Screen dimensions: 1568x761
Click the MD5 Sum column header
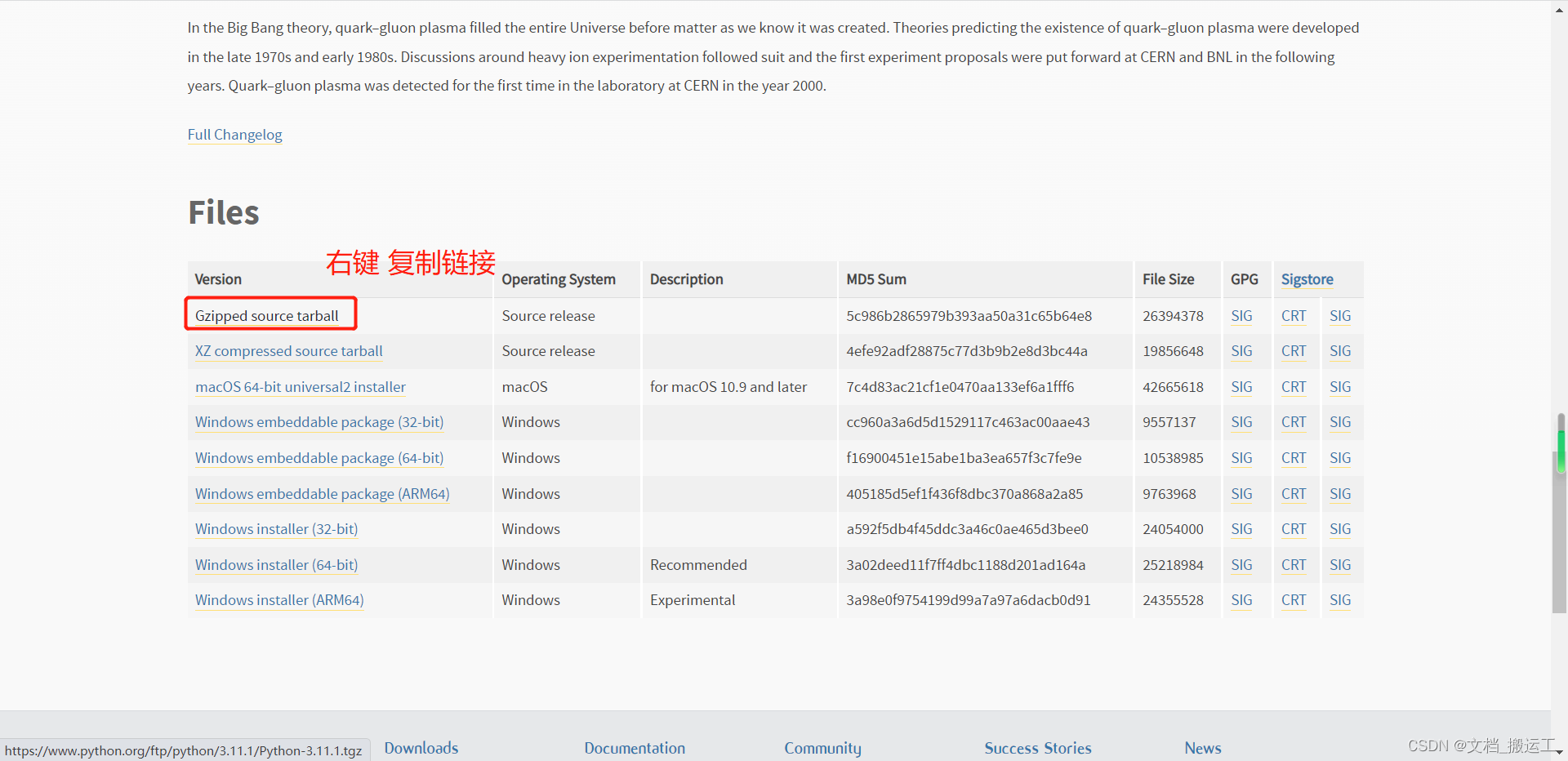(876, 279)
